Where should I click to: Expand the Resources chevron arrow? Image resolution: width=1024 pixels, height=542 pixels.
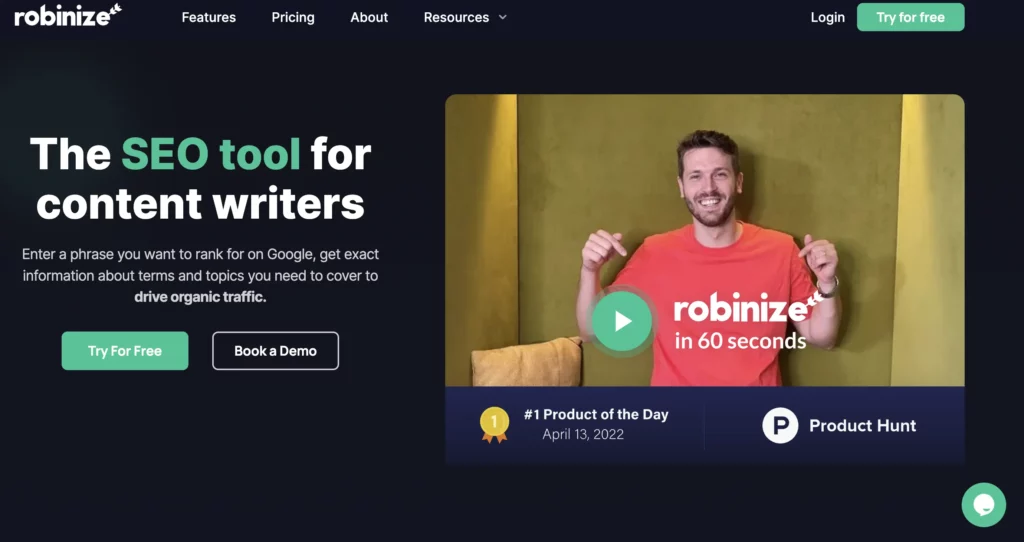coord(502,18)
